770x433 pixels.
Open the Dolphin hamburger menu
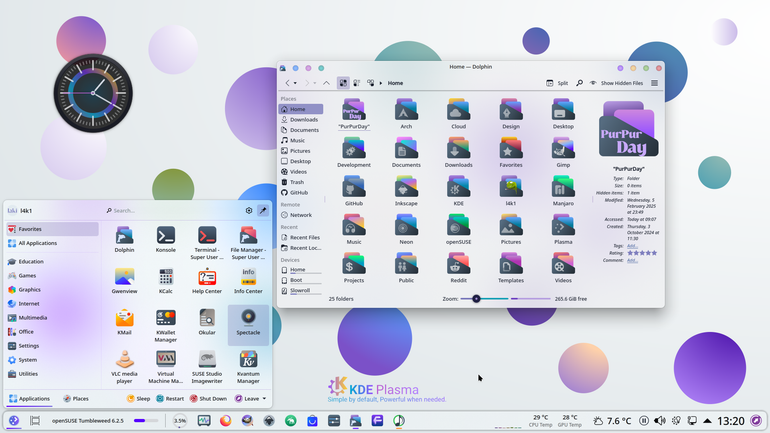point(654,83)
